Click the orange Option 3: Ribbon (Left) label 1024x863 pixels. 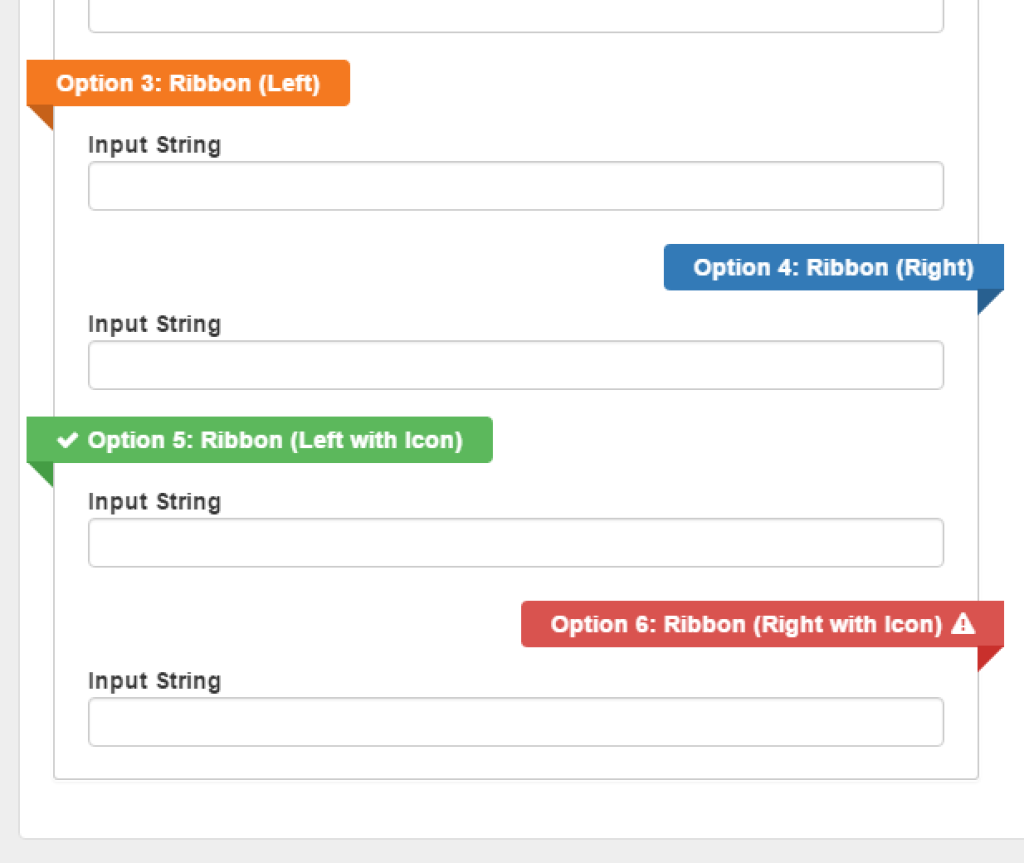point(188,83)
